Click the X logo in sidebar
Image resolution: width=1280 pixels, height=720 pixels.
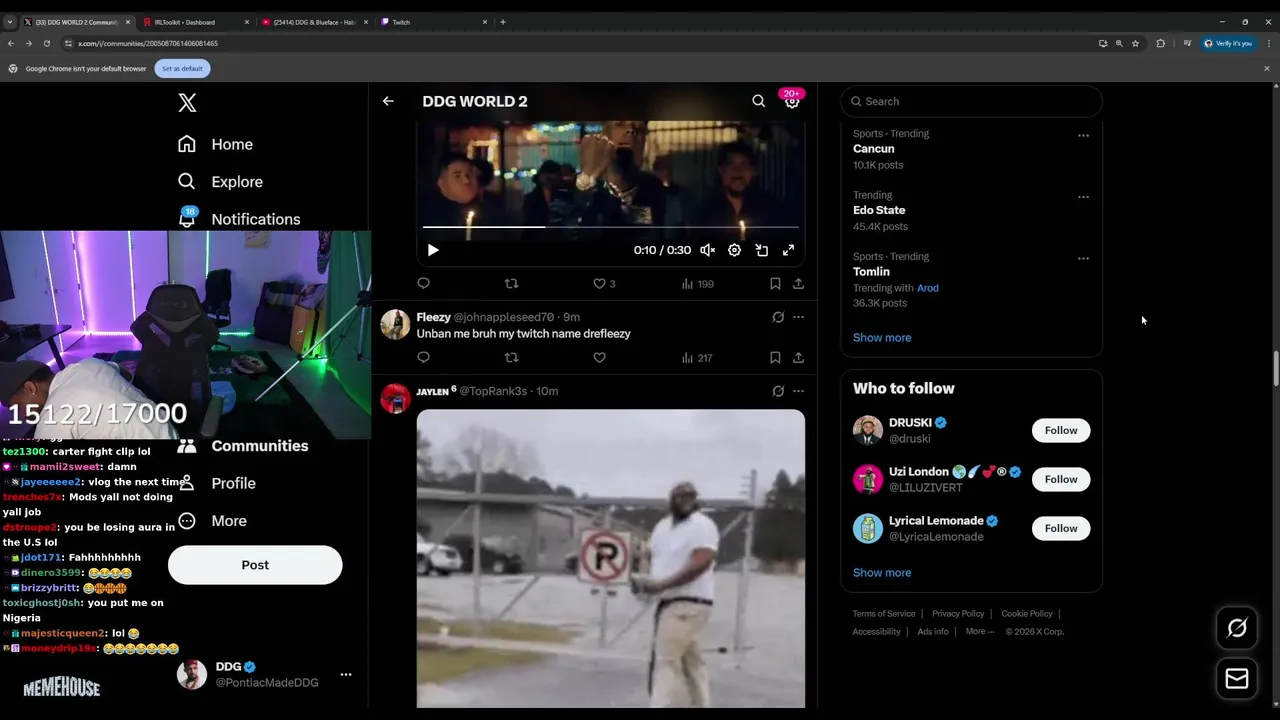tap(187, 102)
